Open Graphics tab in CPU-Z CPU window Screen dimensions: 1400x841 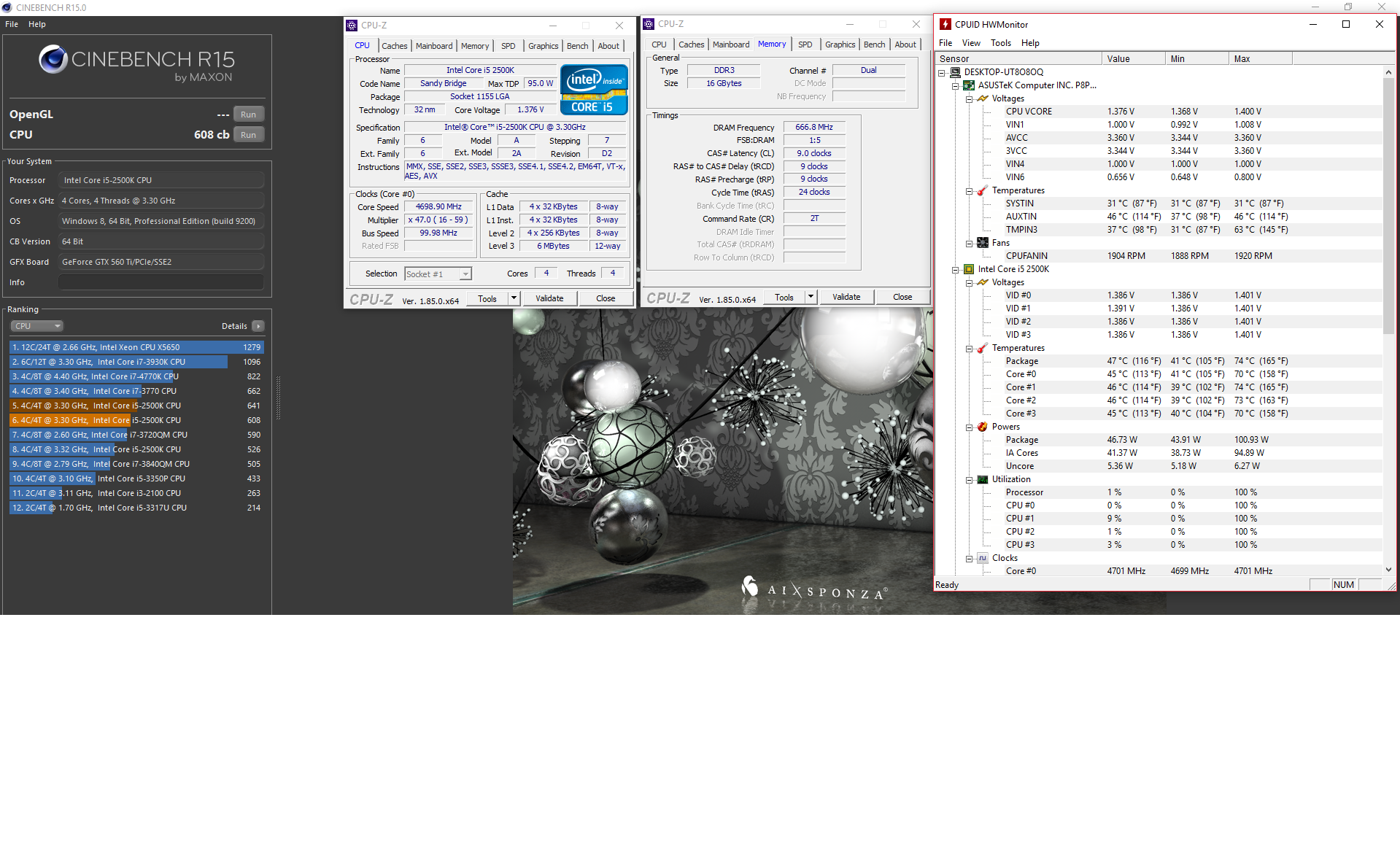click(x=544, y=46)
